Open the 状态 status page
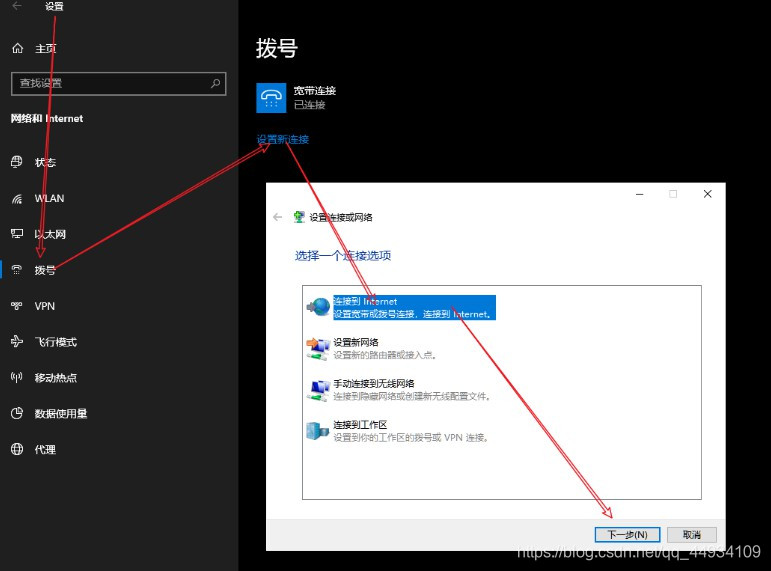Screen dimensions: 771x571 point(45,162)
